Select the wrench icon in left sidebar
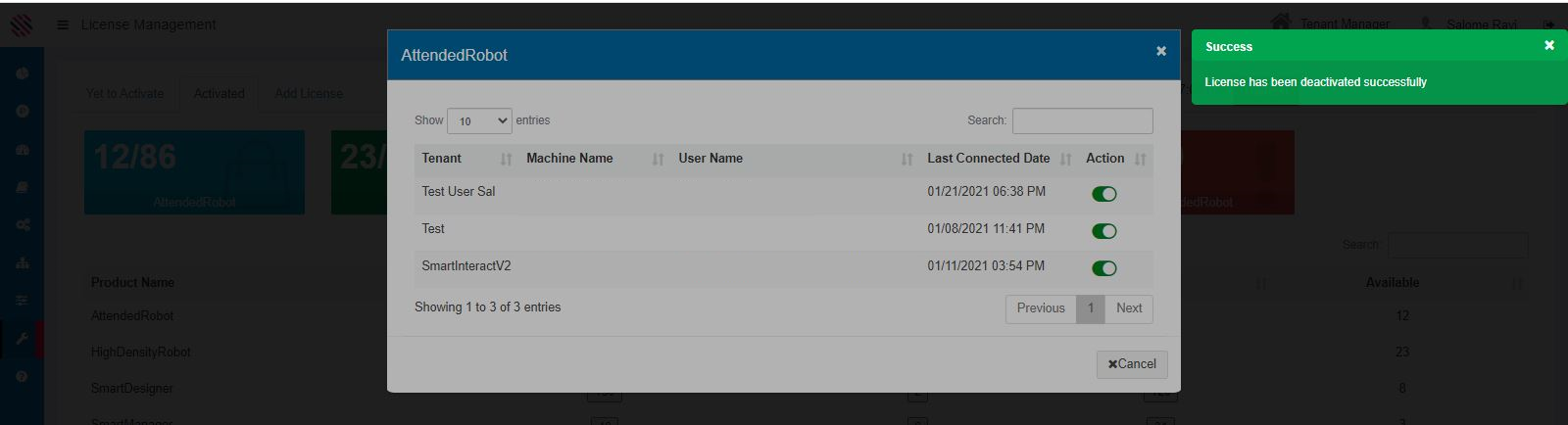1568x425 pixels. click(22, 338)
